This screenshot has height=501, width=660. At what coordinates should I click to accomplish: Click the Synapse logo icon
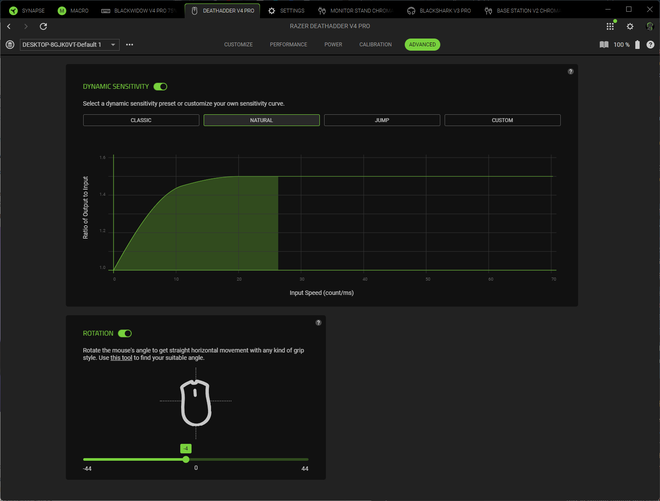tap(13, 11)
